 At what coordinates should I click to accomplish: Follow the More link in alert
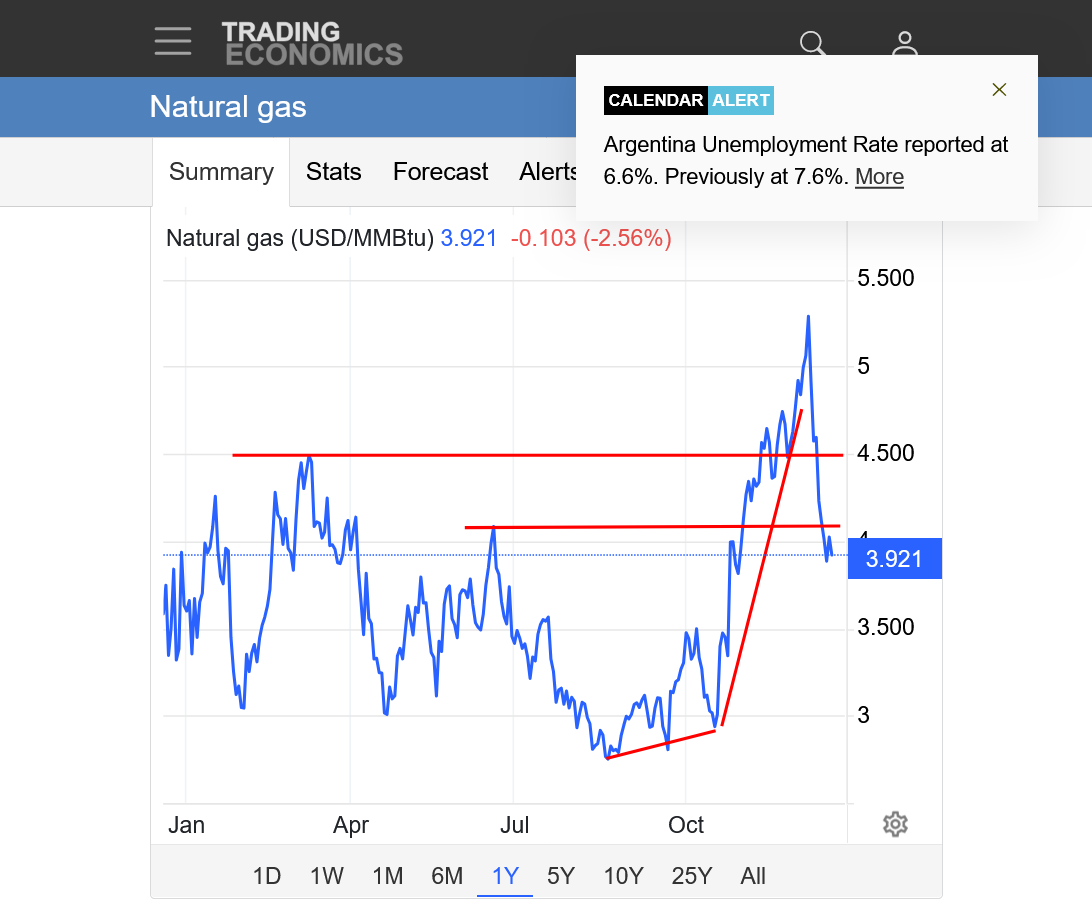tap(879, 177)
